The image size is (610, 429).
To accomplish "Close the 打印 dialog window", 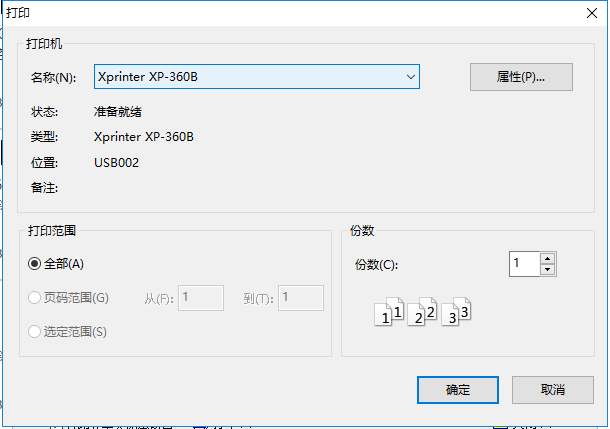I will 592,13.
